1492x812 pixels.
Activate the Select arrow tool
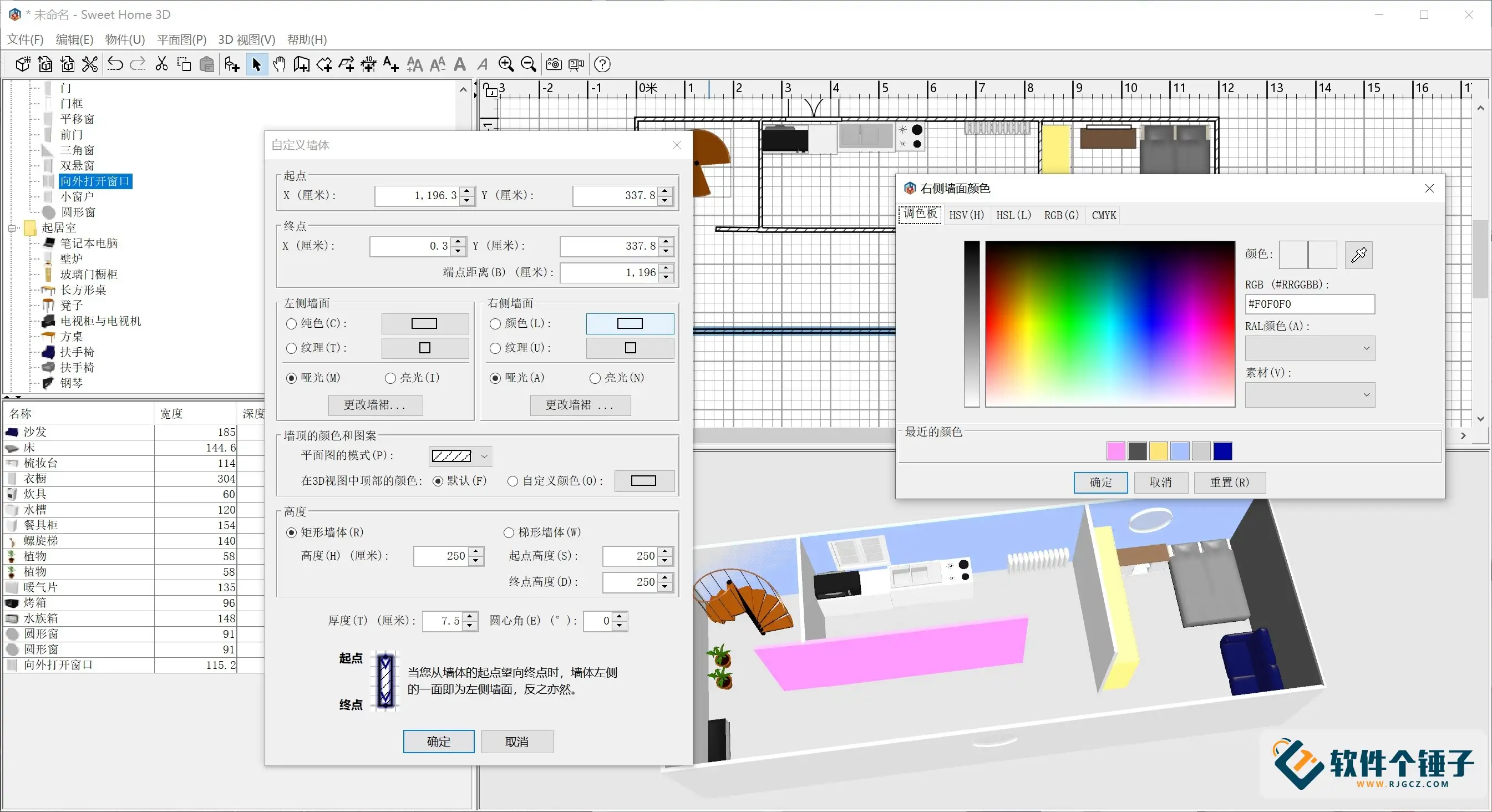point(257,64)
